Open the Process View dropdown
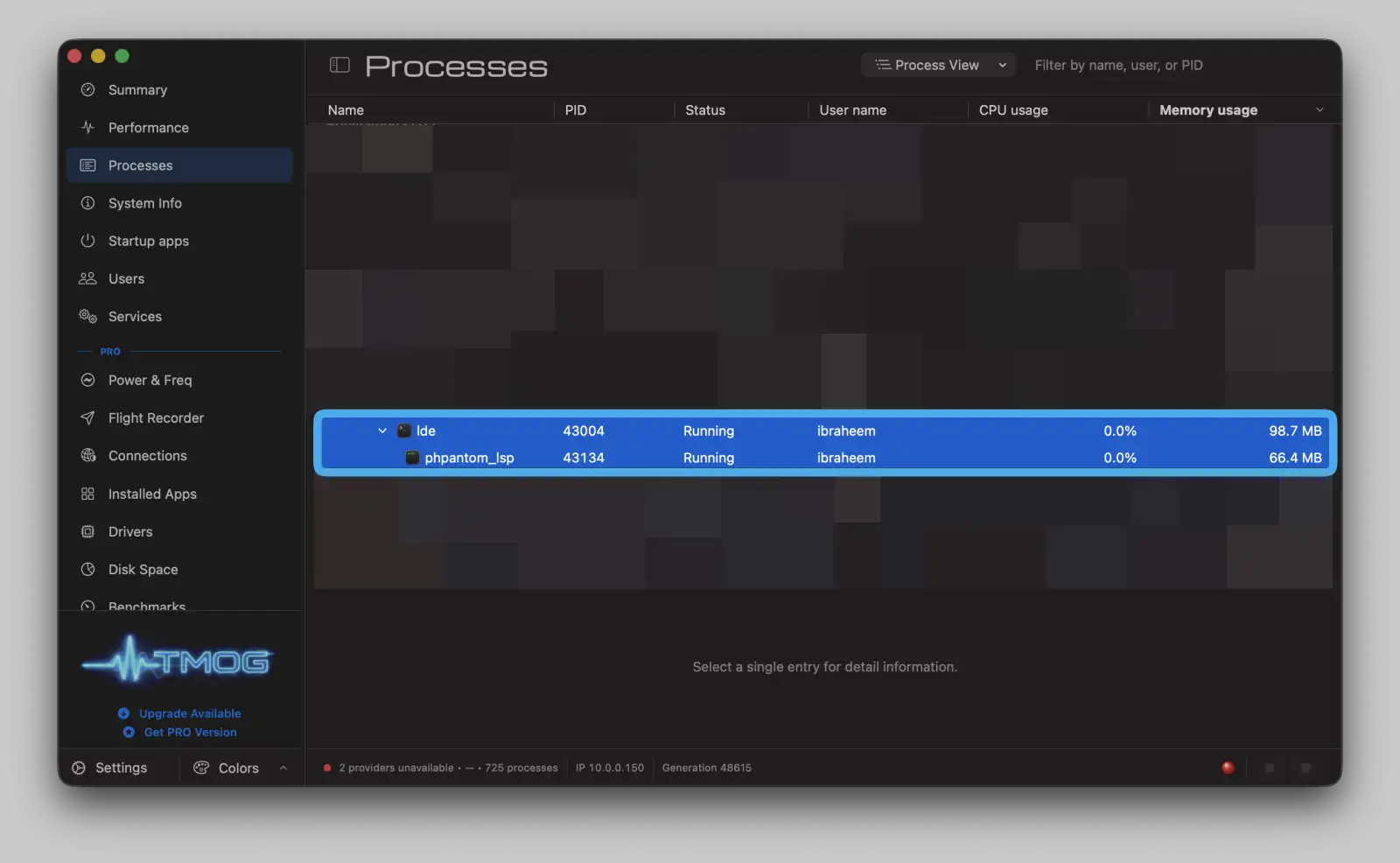Screen dimensions: 1400x863 click(938, 65)
